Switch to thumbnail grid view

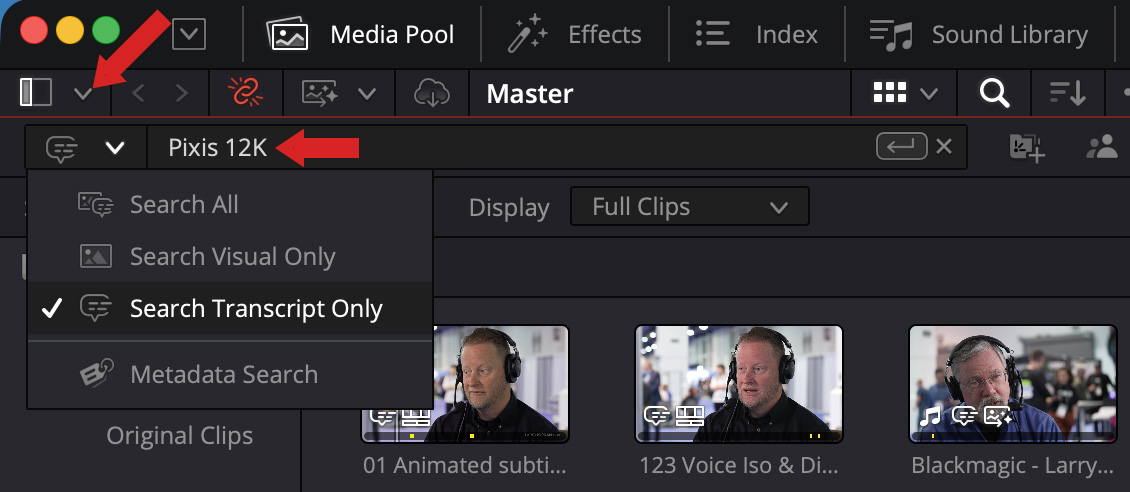889,93
